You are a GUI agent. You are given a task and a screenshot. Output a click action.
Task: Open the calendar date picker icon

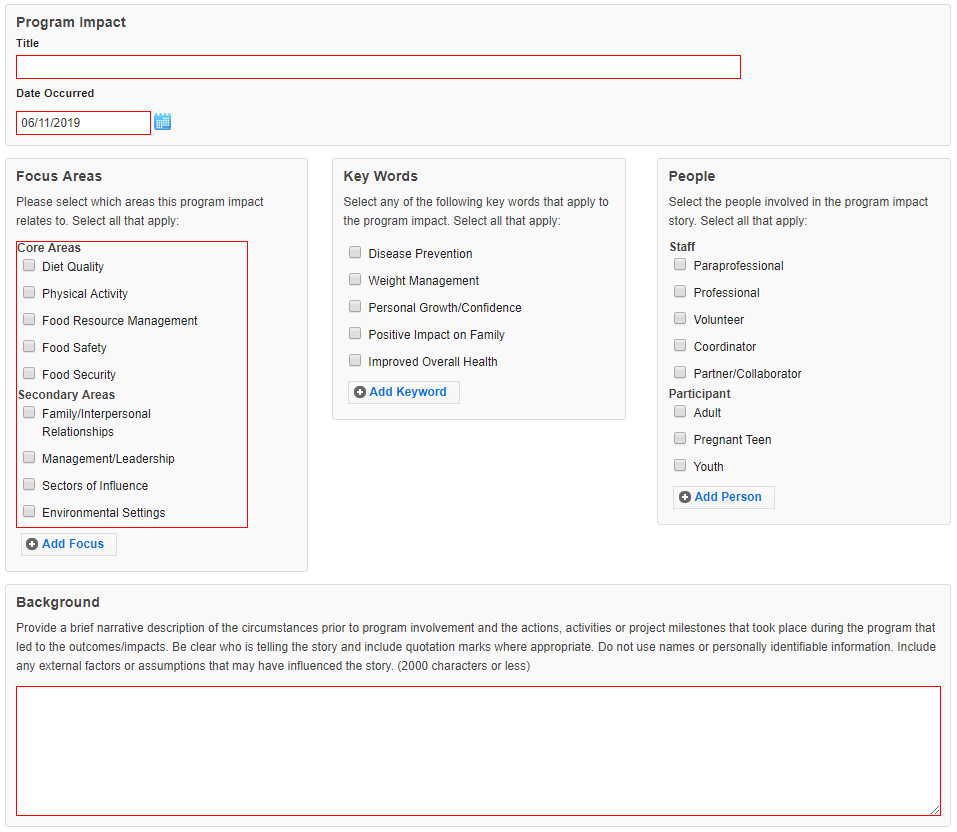tap(163, 122)
